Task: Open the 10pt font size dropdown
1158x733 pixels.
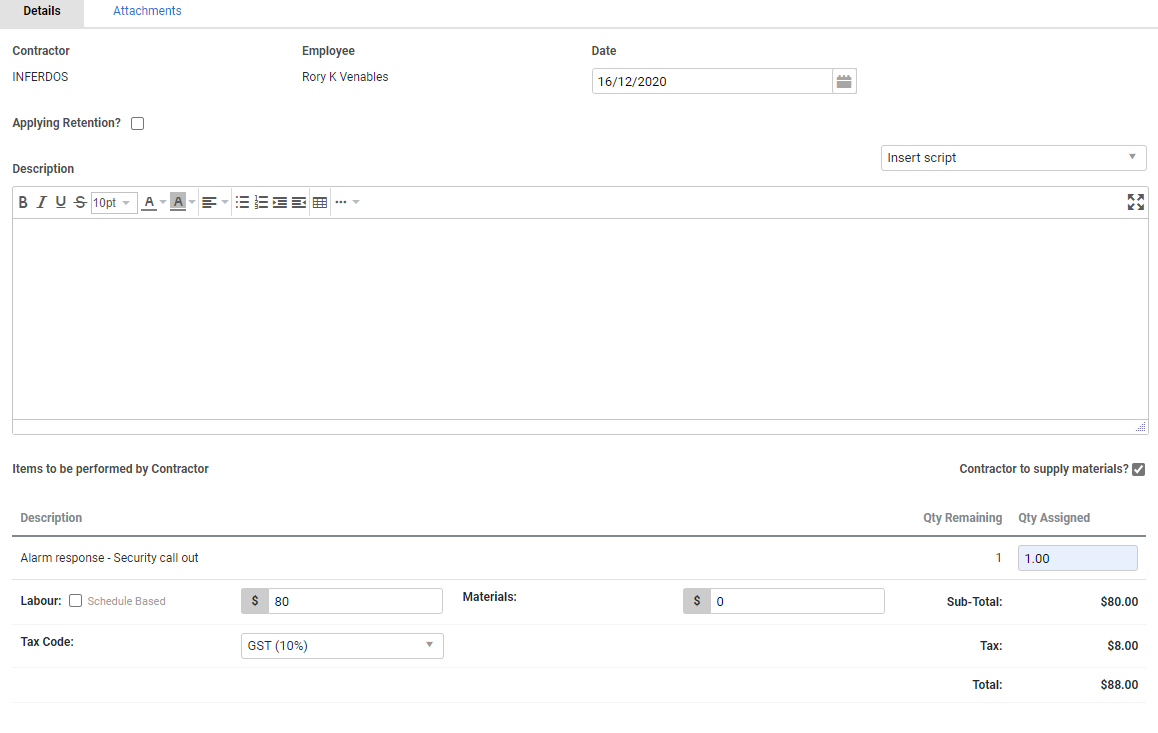Action: coord(114,202)
